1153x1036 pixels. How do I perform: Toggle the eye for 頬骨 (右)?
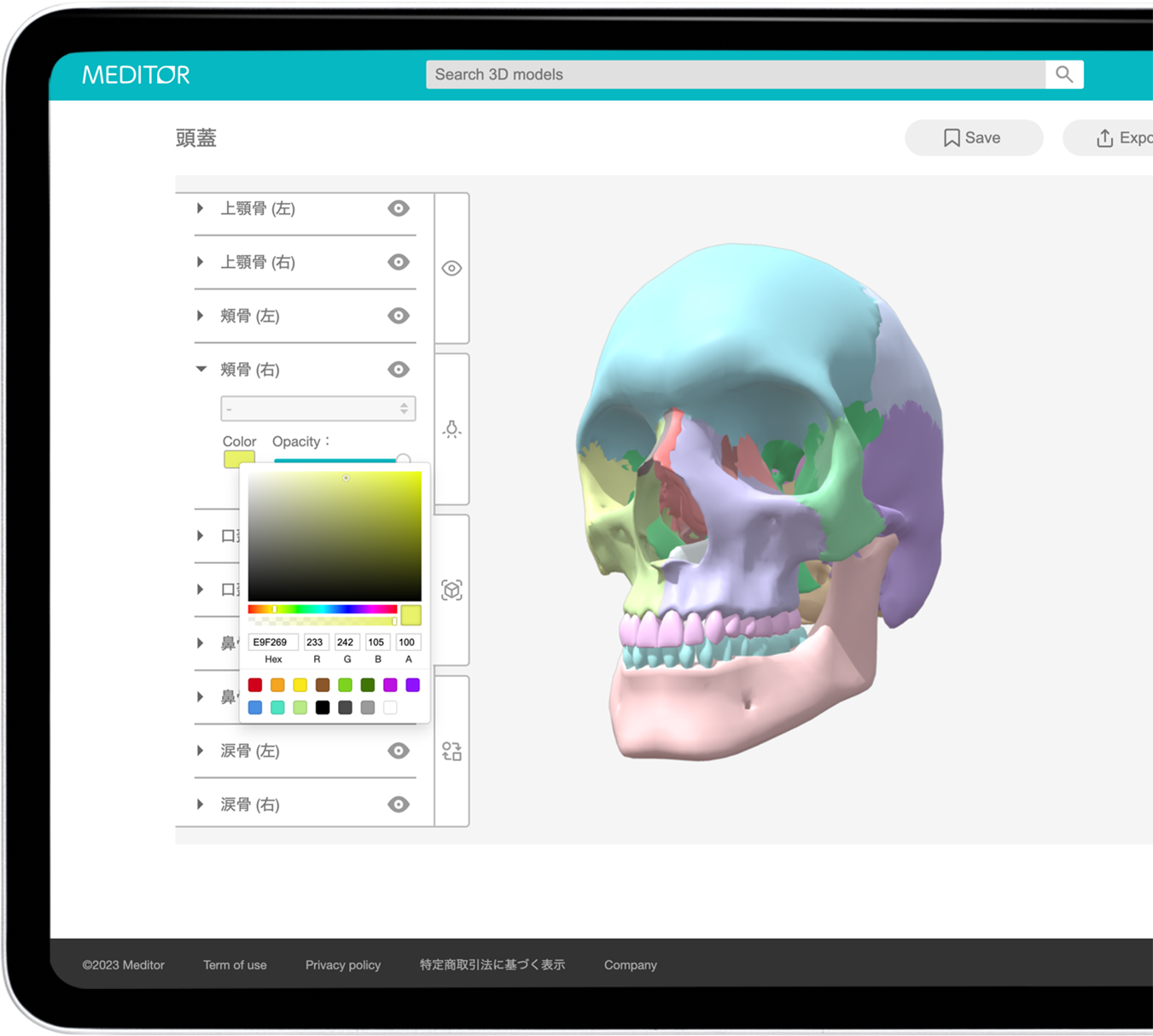click(x=399, y=370)
